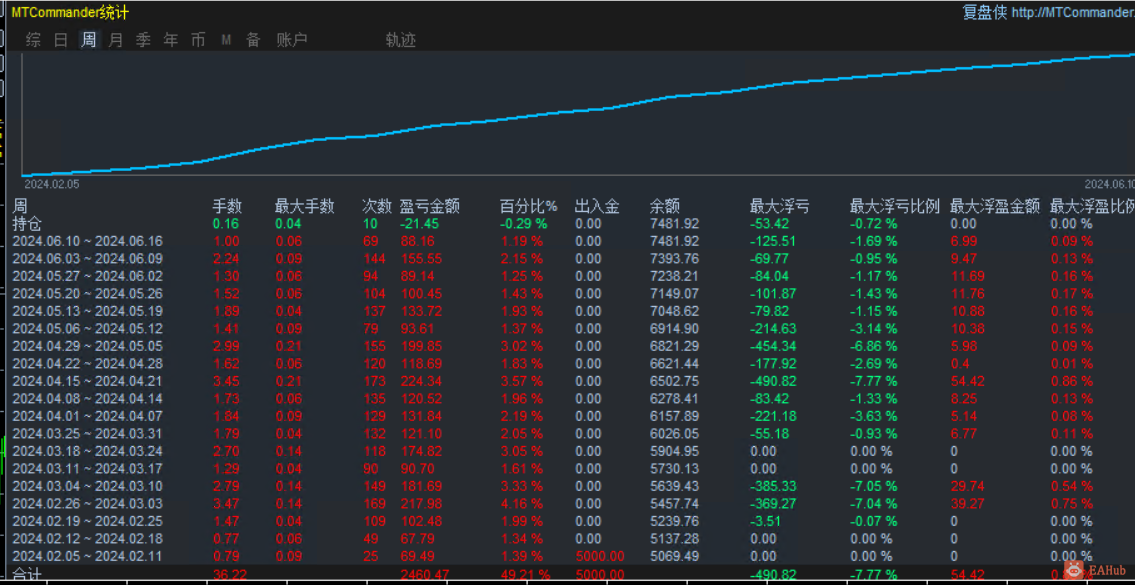Open the 账户 account tab
1135x585 pixels.
(292, 40)
